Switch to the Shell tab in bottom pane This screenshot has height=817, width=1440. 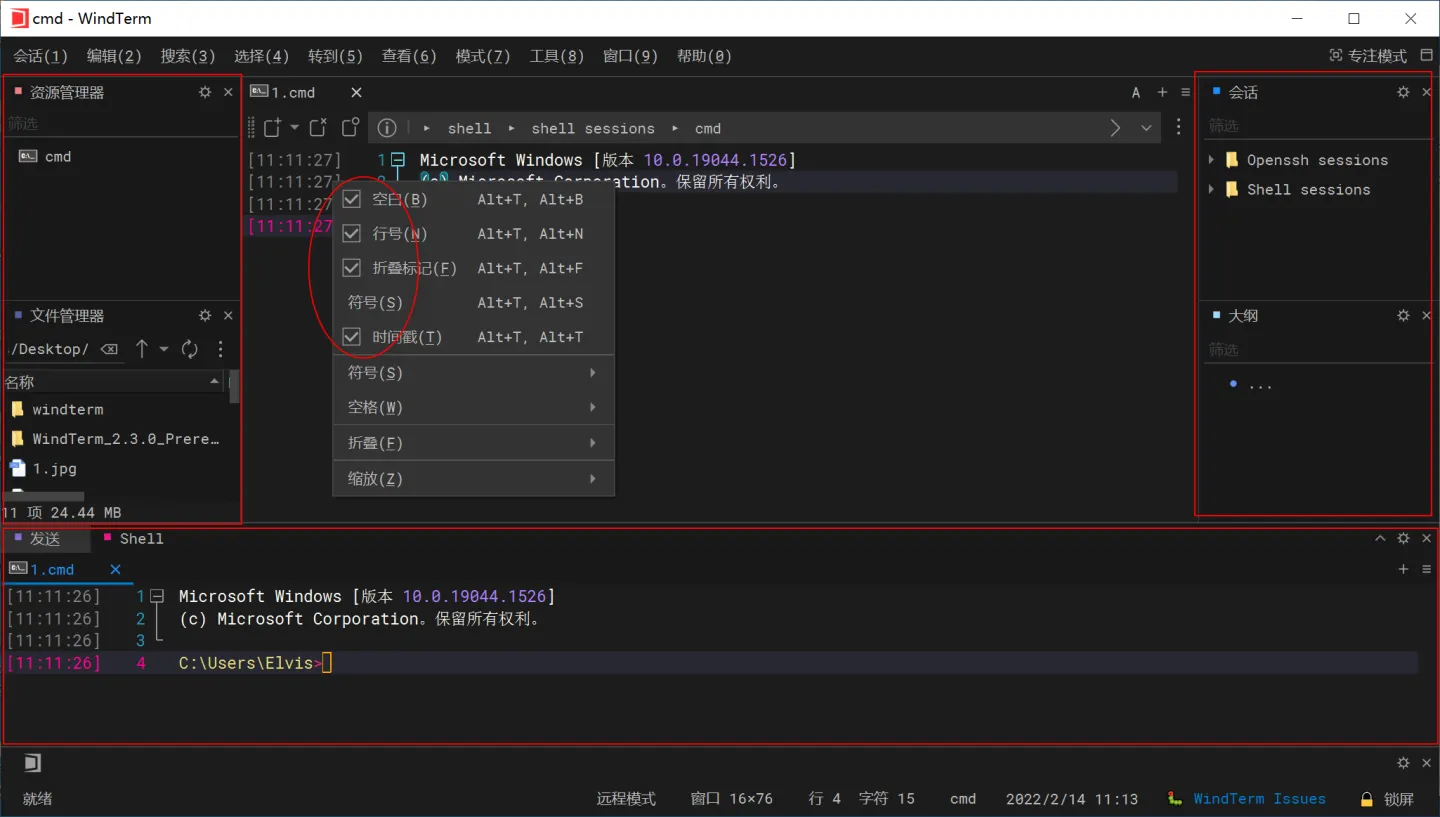click(x=133, y=538)
